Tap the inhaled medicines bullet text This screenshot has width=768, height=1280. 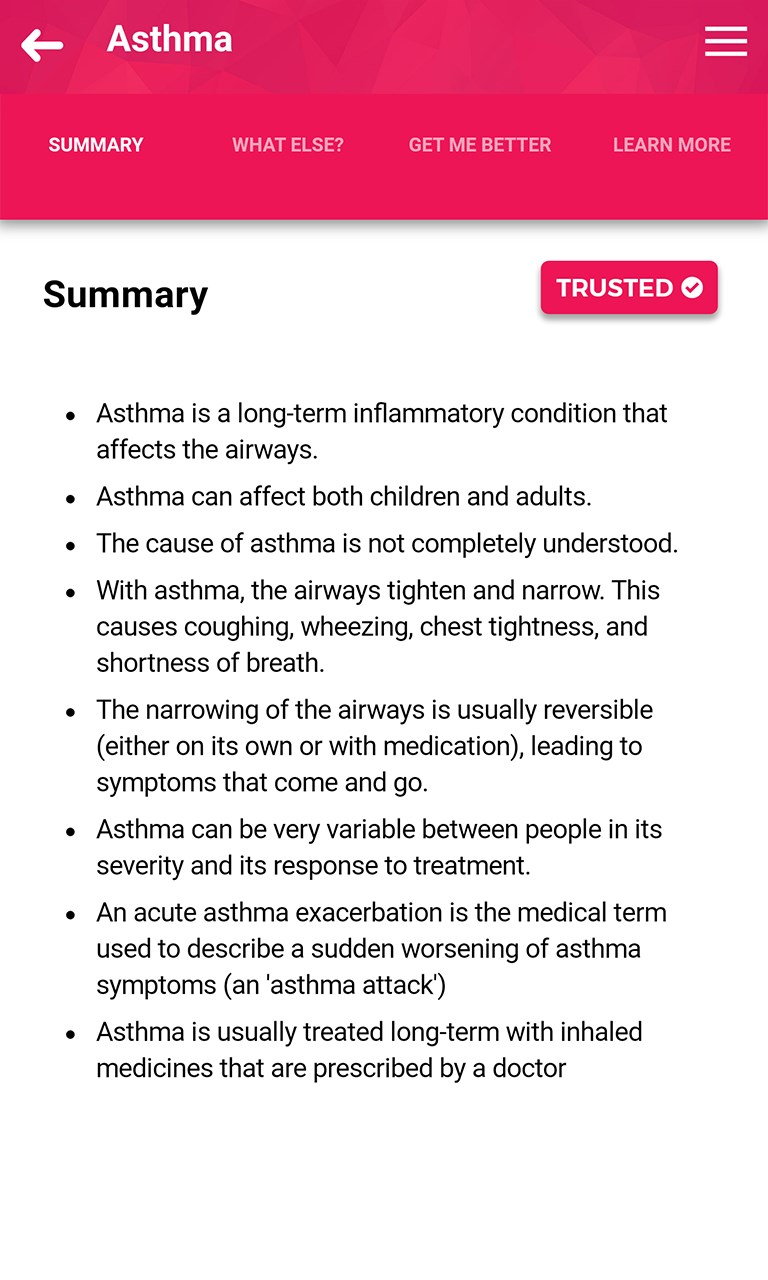coord(369,1049)
